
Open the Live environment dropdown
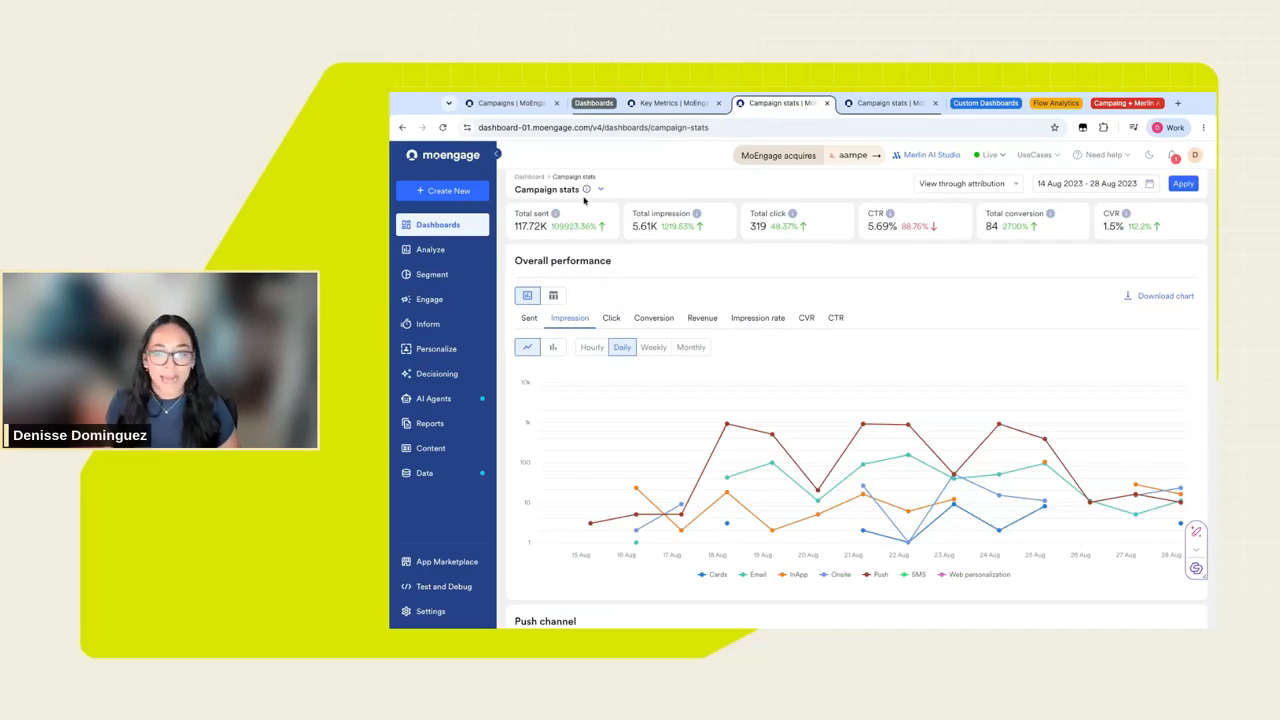click(x=989, y=155)
